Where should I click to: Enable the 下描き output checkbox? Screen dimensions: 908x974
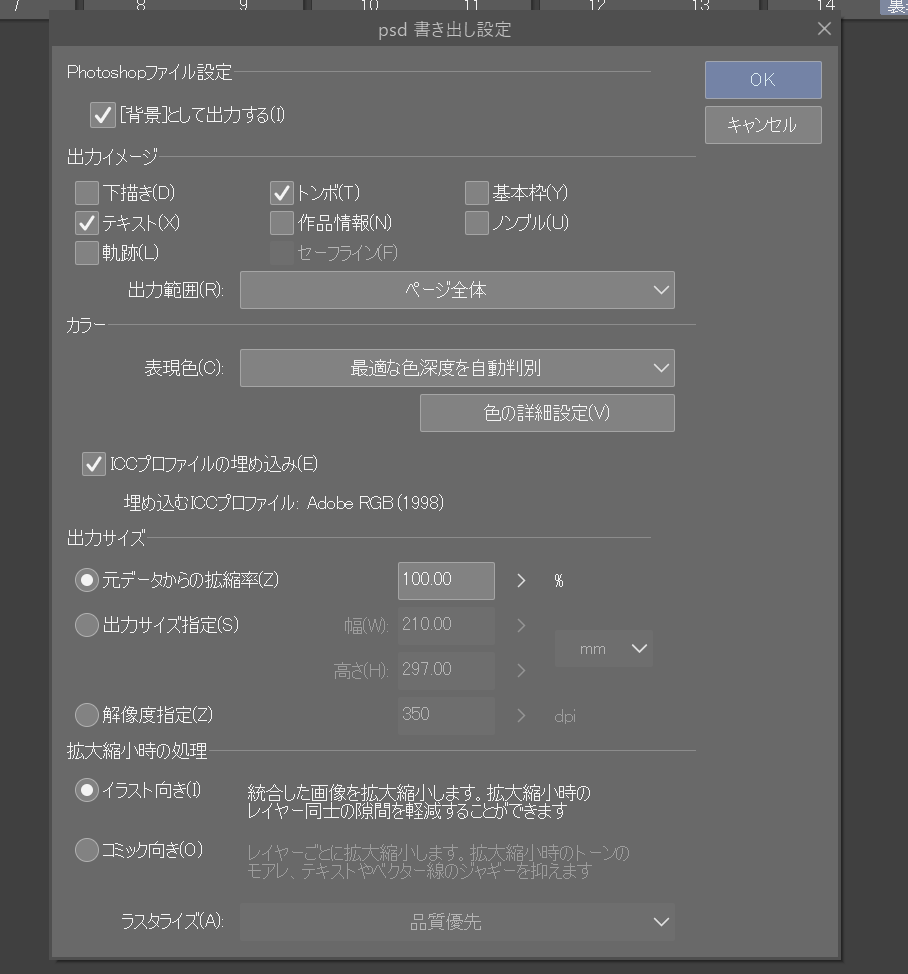point(88,193)
